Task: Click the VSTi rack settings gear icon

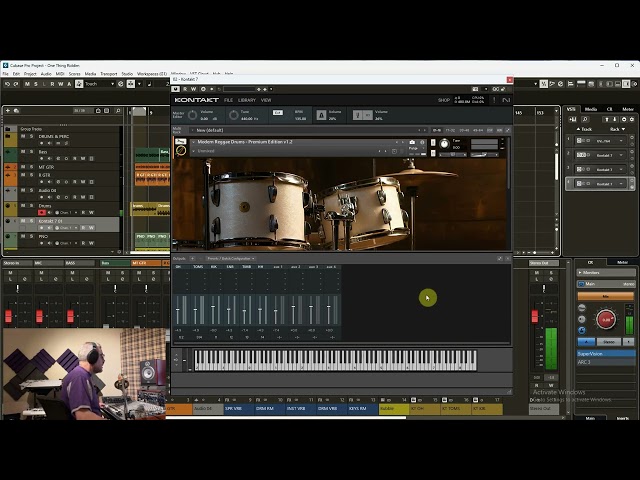Action: coord(633,119)
